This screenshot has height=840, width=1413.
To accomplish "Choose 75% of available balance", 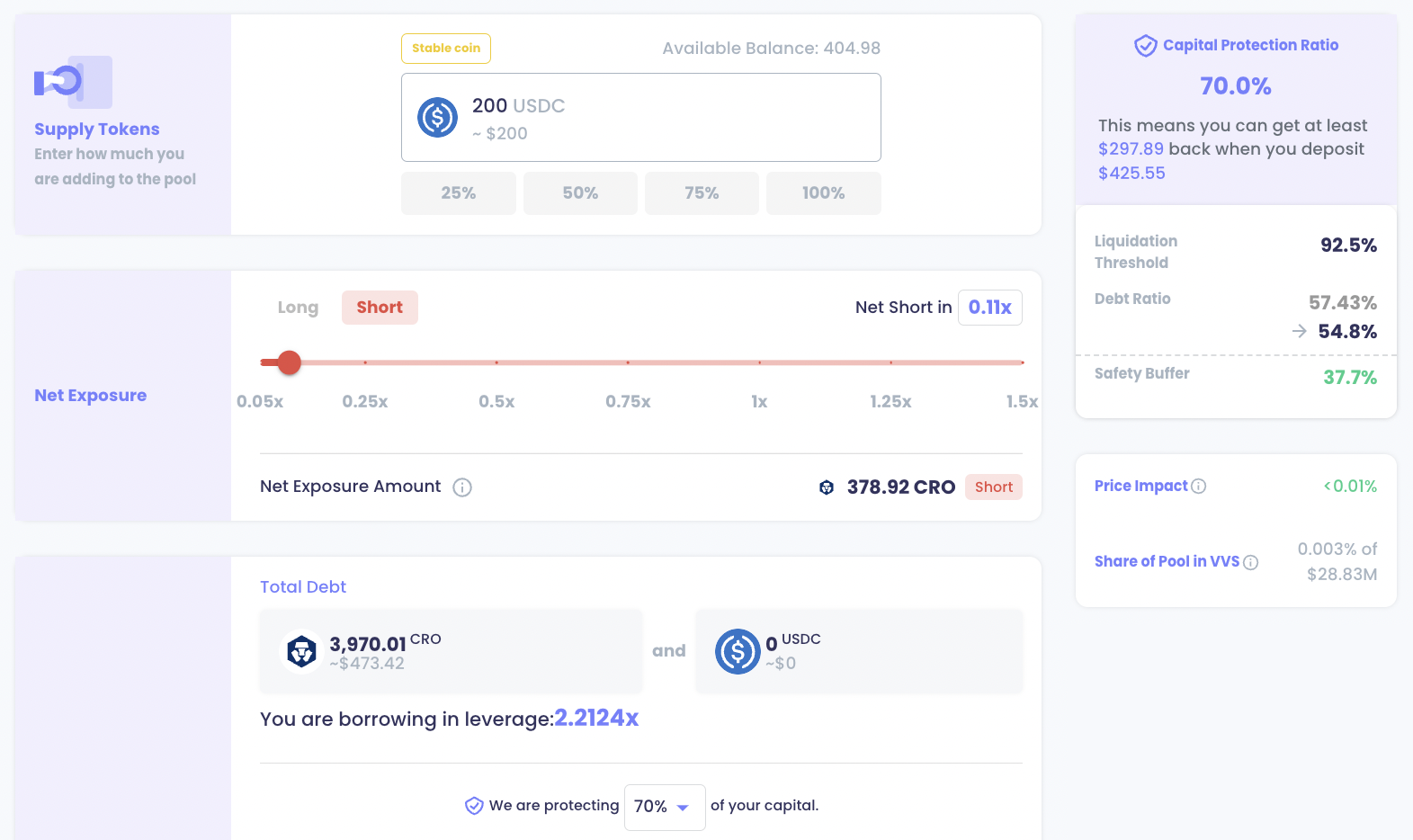I will [x=702, y=193].
